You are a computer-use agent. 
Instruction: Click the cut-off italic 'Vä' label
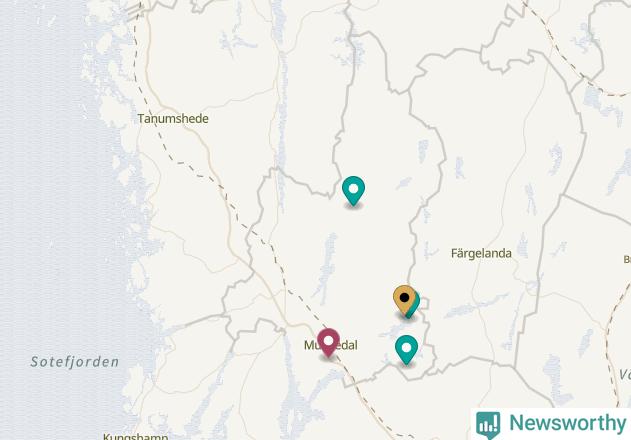click(625, 375)
